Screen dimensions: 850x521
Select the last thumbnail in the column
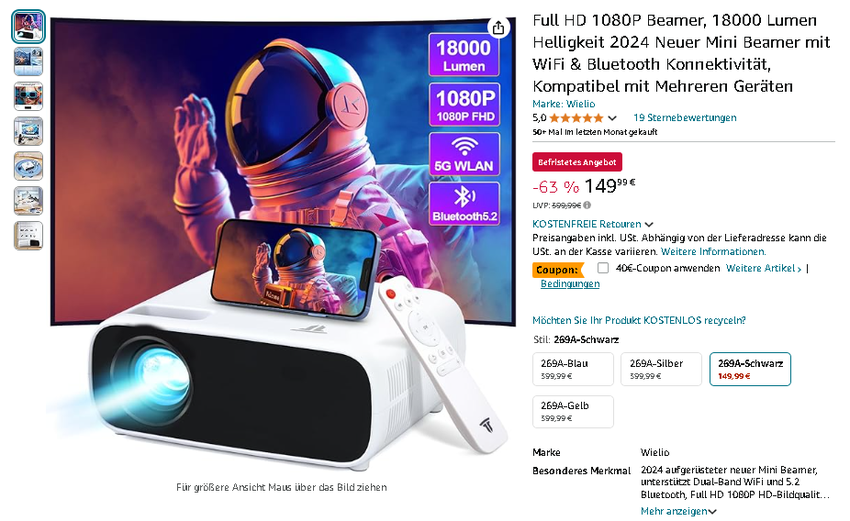(28, 236)
